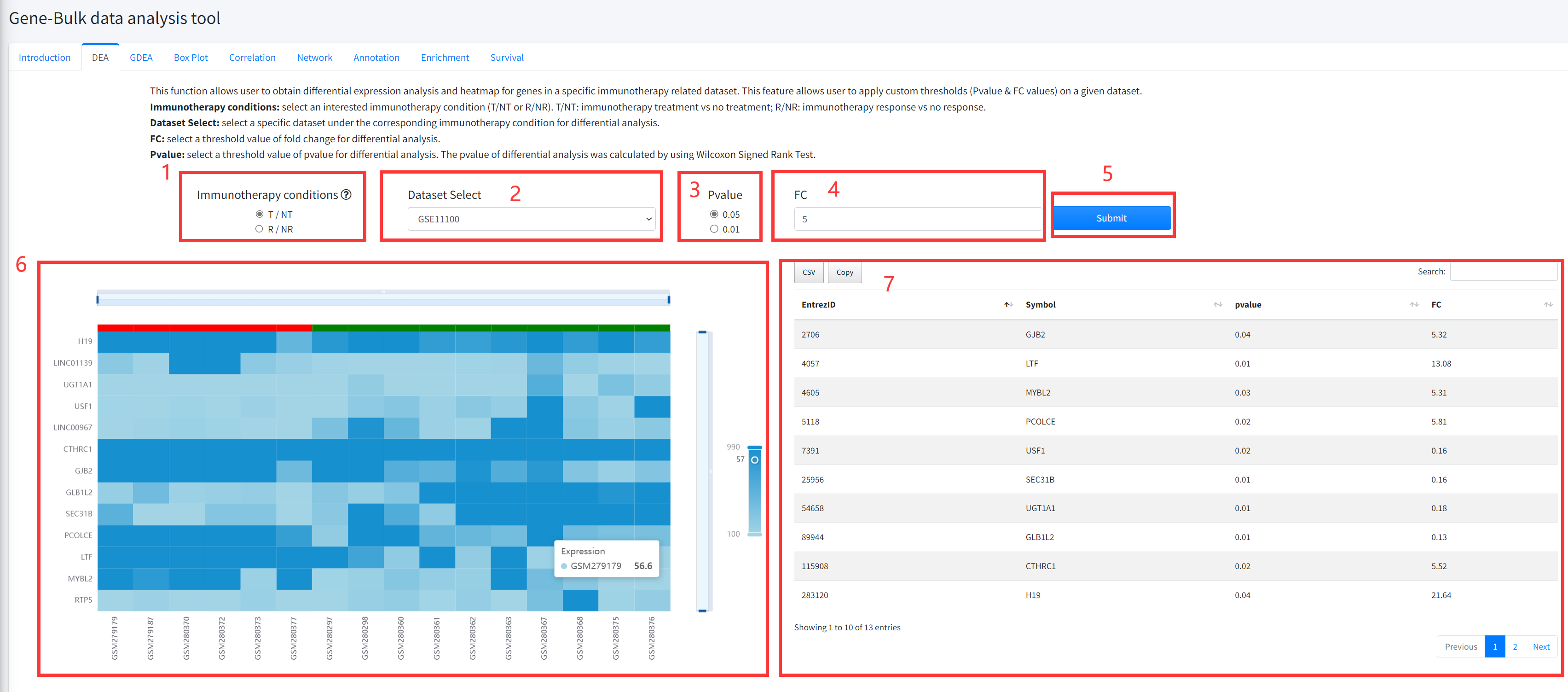Click the Immunotherapy conditions help icon
Image resolution: width=1568 pixels, height=692 pixels.
tap(346, 194)
